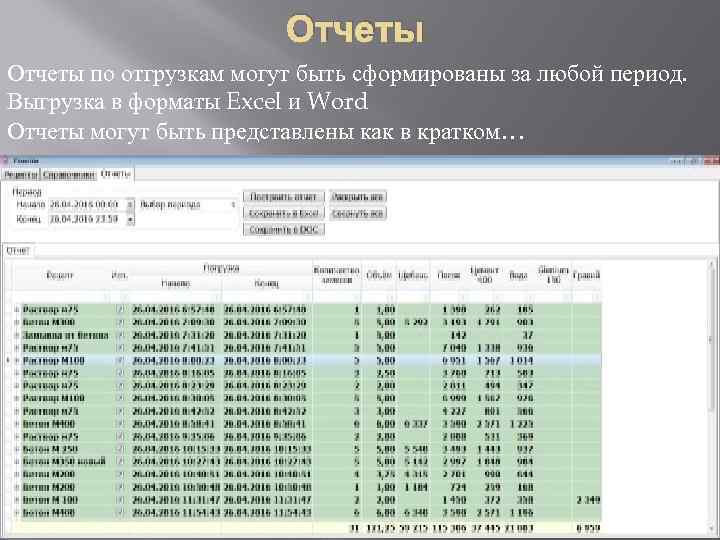Screen dimensions: 720x540
Task: Expand the Раствор м75 6:57:48 row
Action: coord(17,309)
